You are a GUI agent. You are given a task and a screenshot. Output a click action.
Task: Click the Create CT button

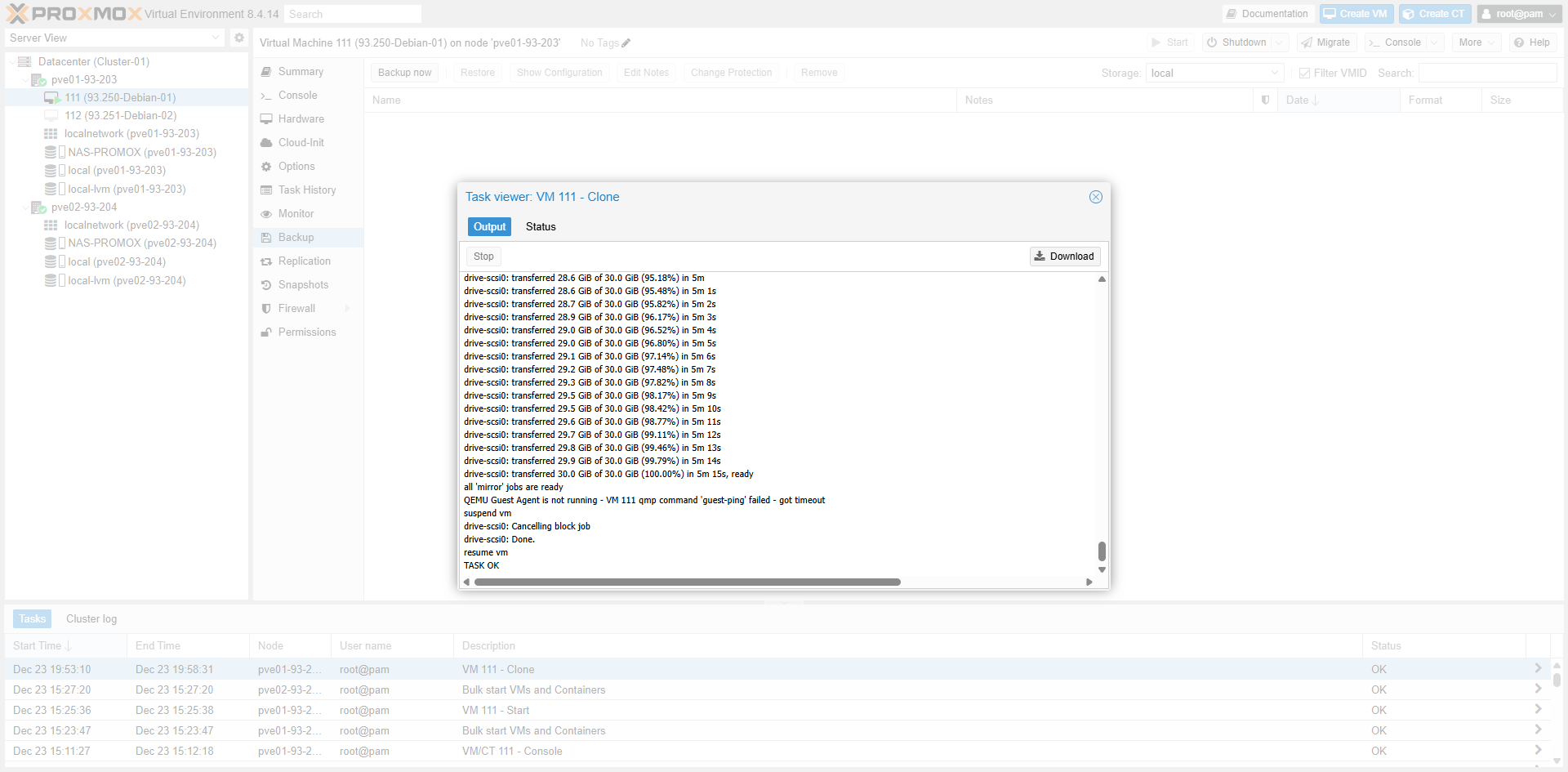[x=1434, y=14]
